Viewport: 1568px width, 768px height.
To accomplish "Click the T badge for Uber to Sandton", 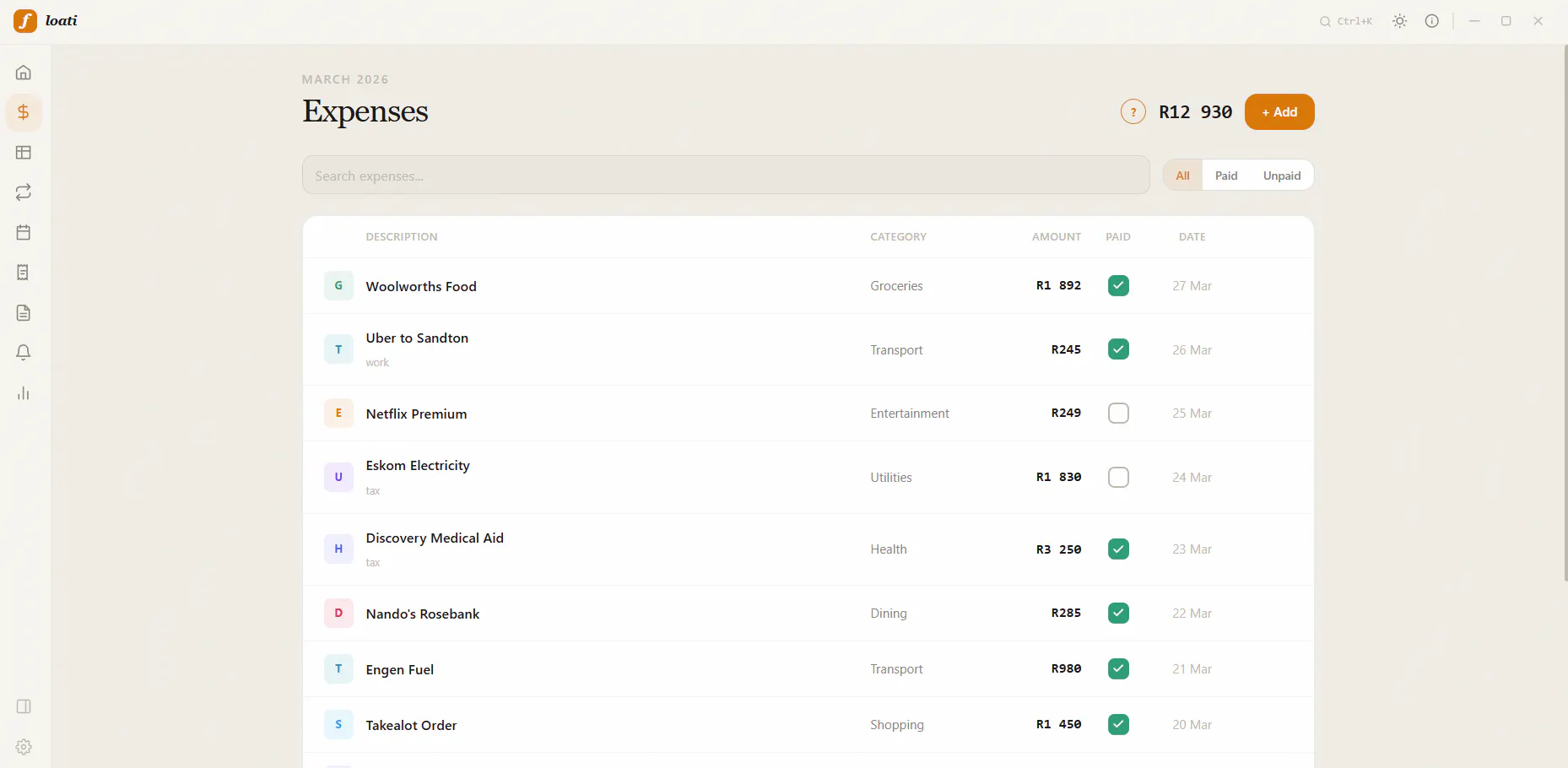I will [338, 349].
